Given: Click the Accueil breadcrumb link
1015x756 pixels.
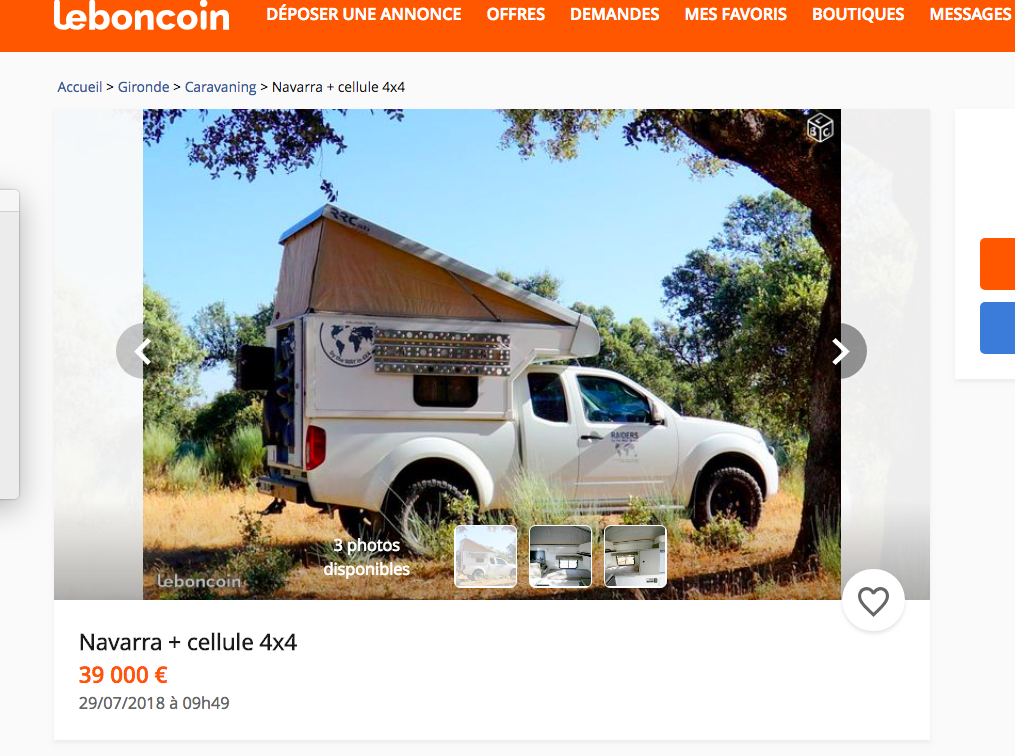Looking at the screenshot, I should tap(80, 87).
